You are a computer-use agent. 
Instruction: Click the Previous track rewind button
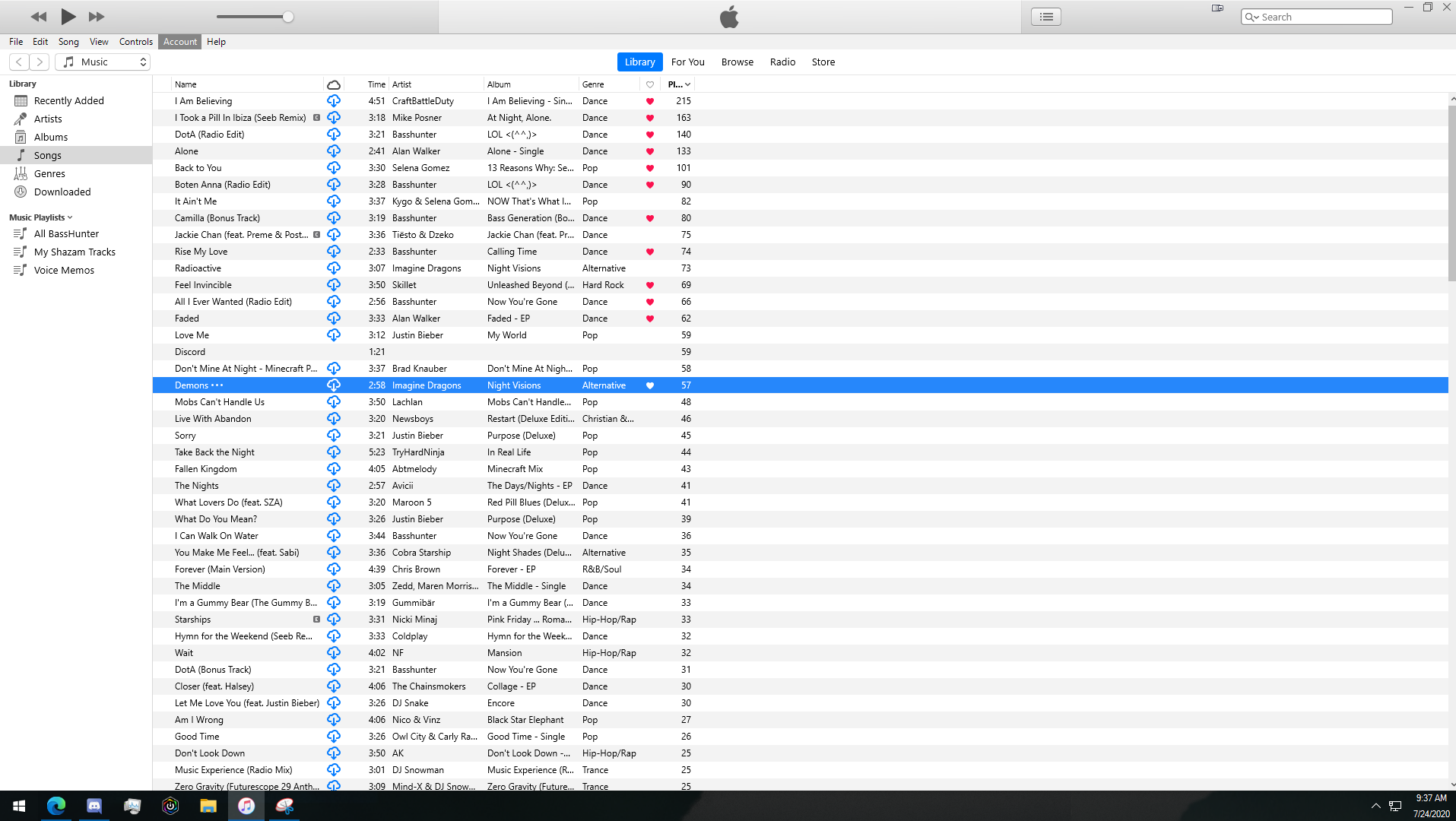[39, 17]
